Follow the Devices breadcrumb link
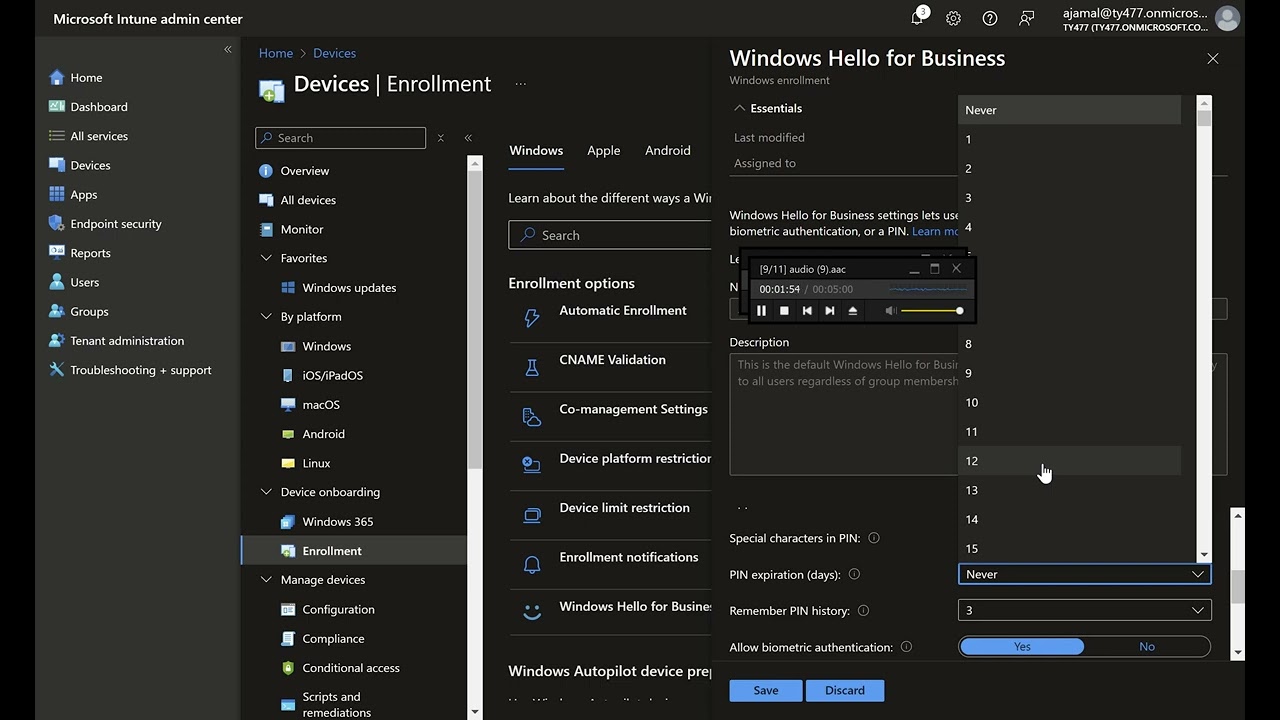 pos(334,53)
